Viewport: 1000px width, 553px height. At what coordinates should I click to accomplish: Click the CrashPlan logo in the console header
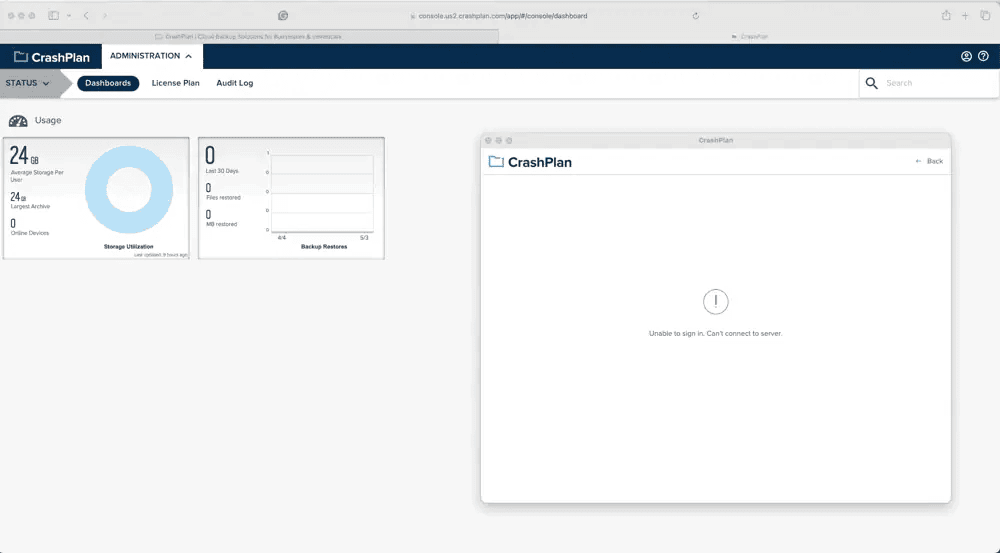click(52, 57)
